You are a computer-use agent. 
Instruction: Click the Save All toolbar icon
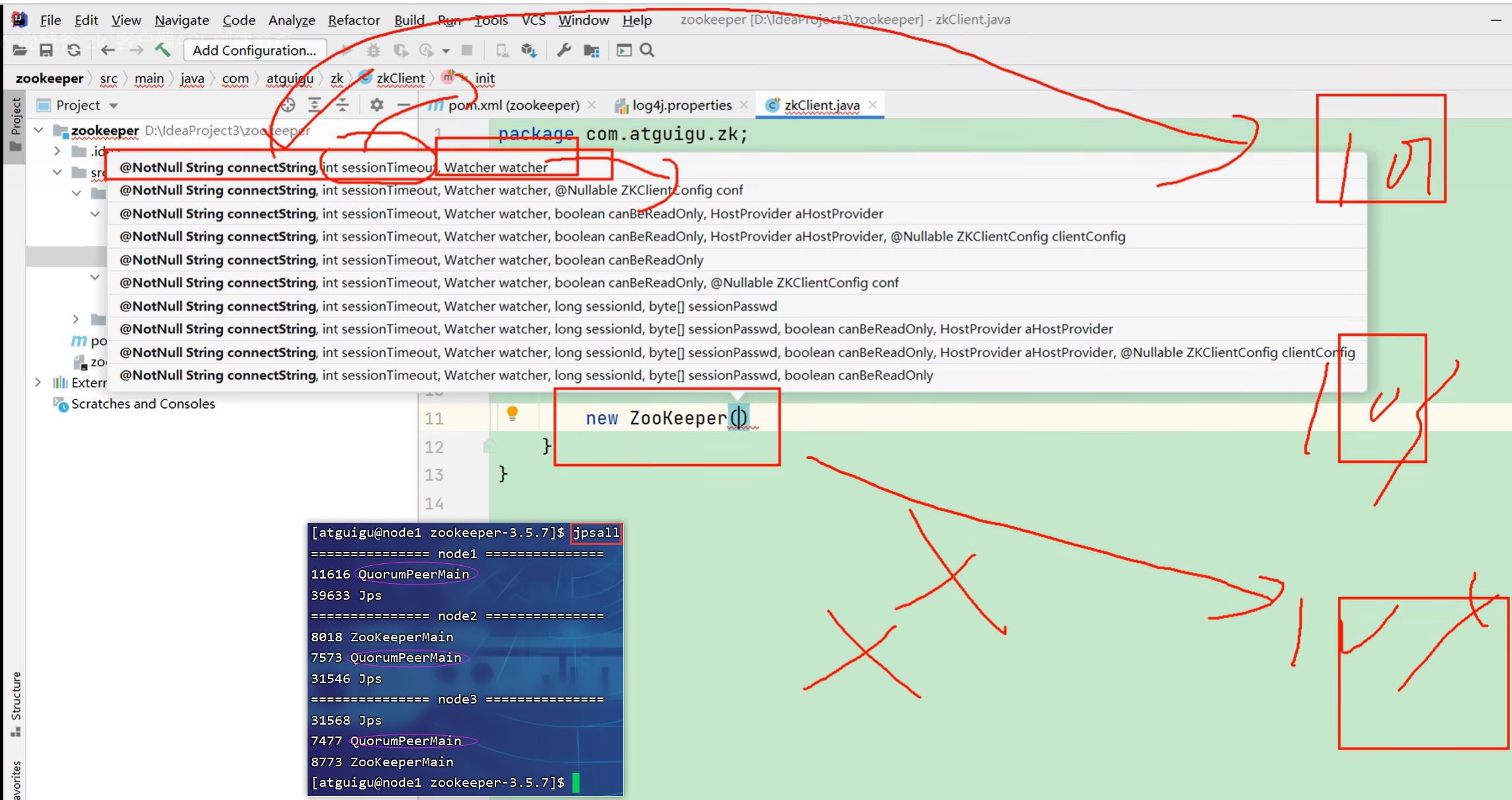click(46, 50)
